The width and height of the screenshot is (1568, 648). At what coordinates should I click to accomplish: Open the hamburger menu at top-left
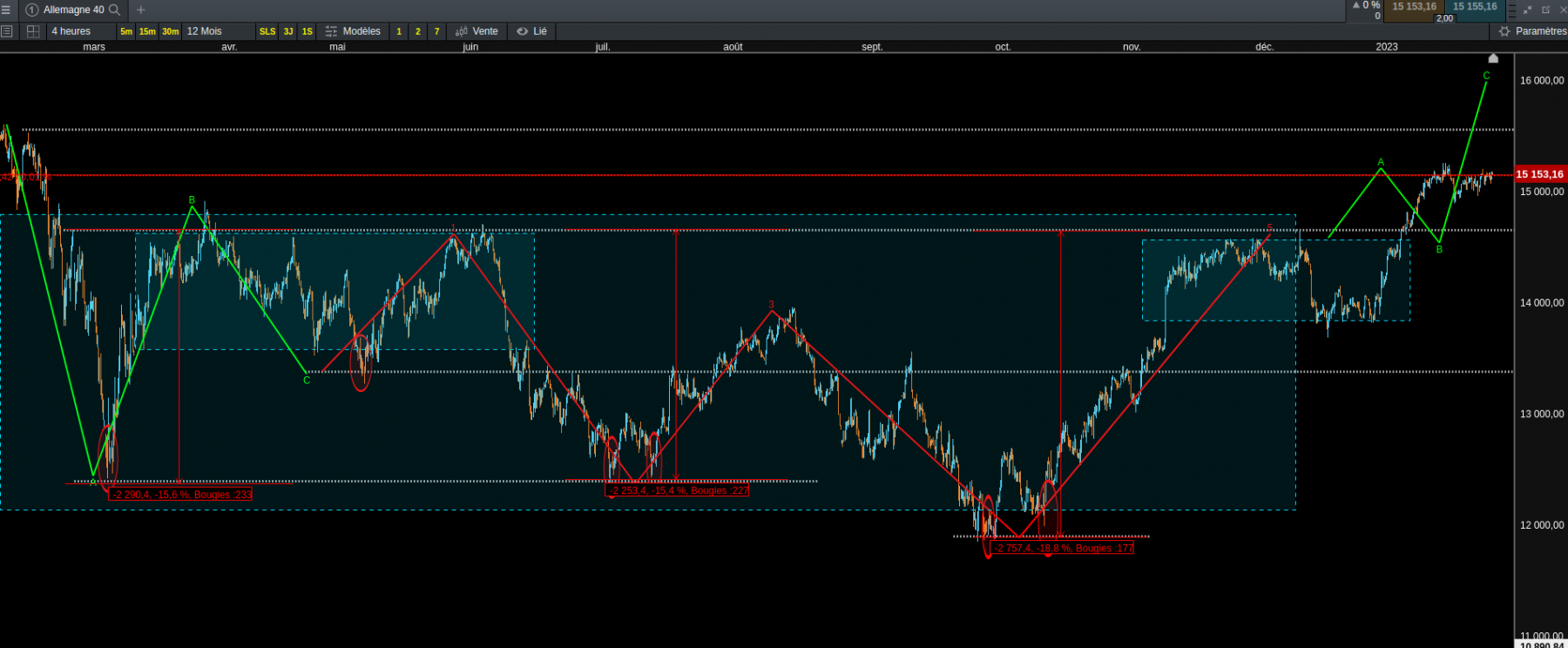click(6, 10)
